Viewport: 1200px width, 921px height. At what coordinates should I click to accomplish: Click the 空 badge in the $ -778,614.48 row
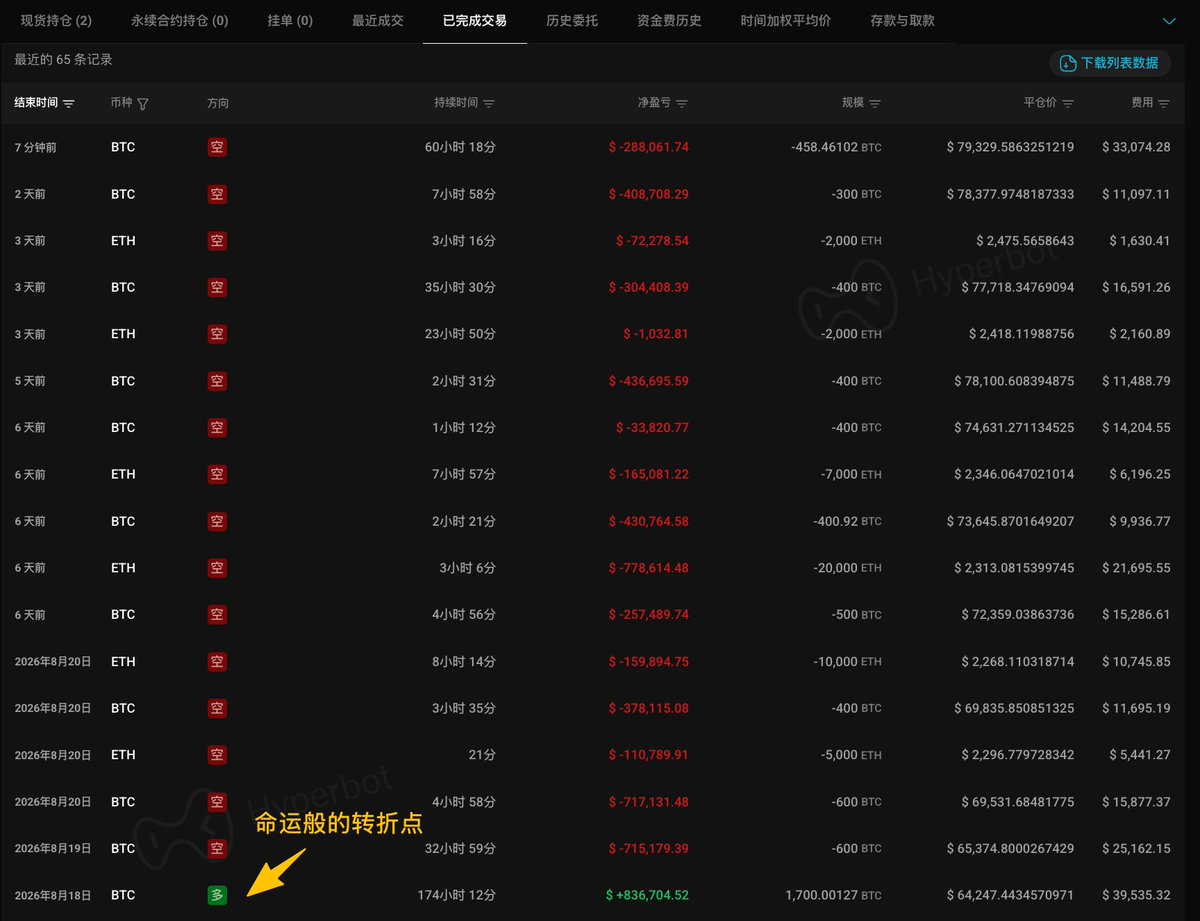click(217, 568)
